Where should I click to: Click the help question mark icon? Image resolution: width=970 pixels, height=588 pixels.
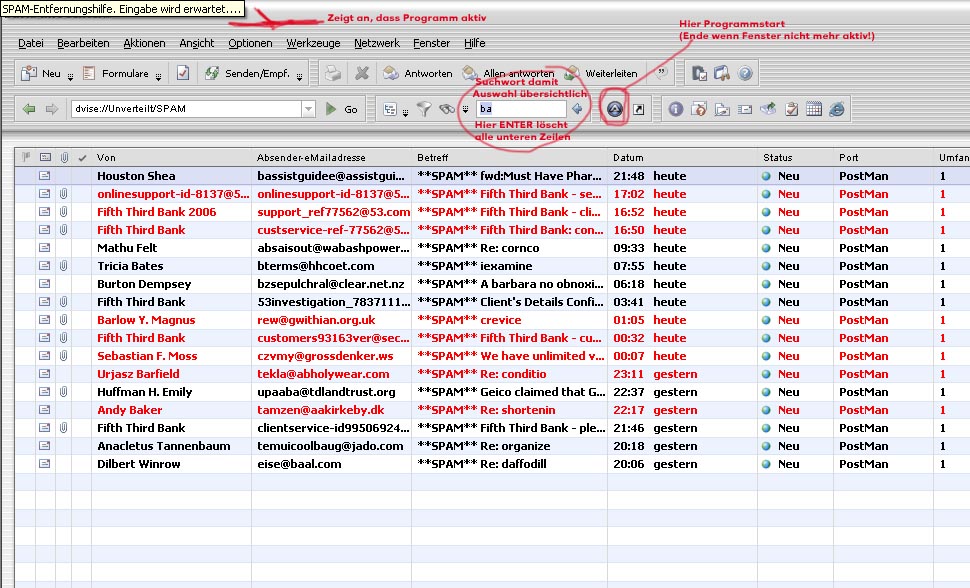[x=745, y=73]
